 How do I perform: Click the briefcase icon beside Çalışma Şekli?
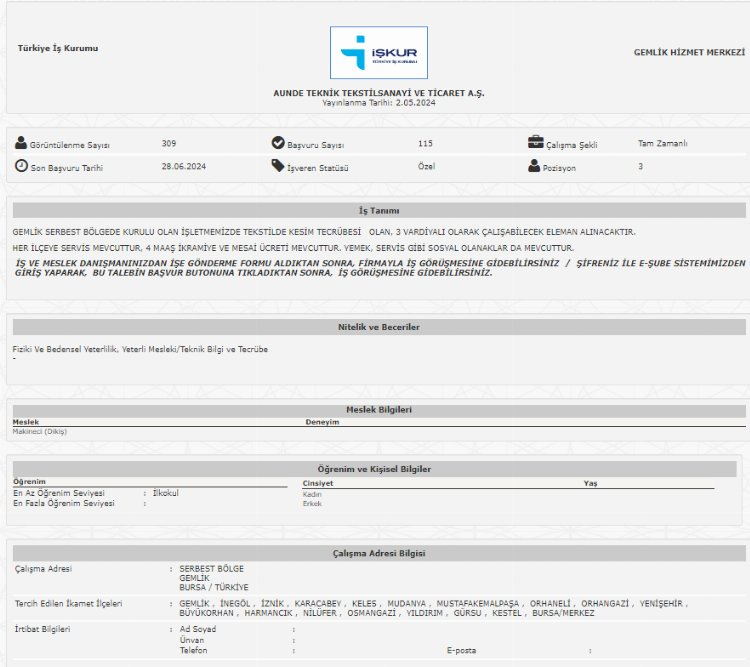pos(536,143)
